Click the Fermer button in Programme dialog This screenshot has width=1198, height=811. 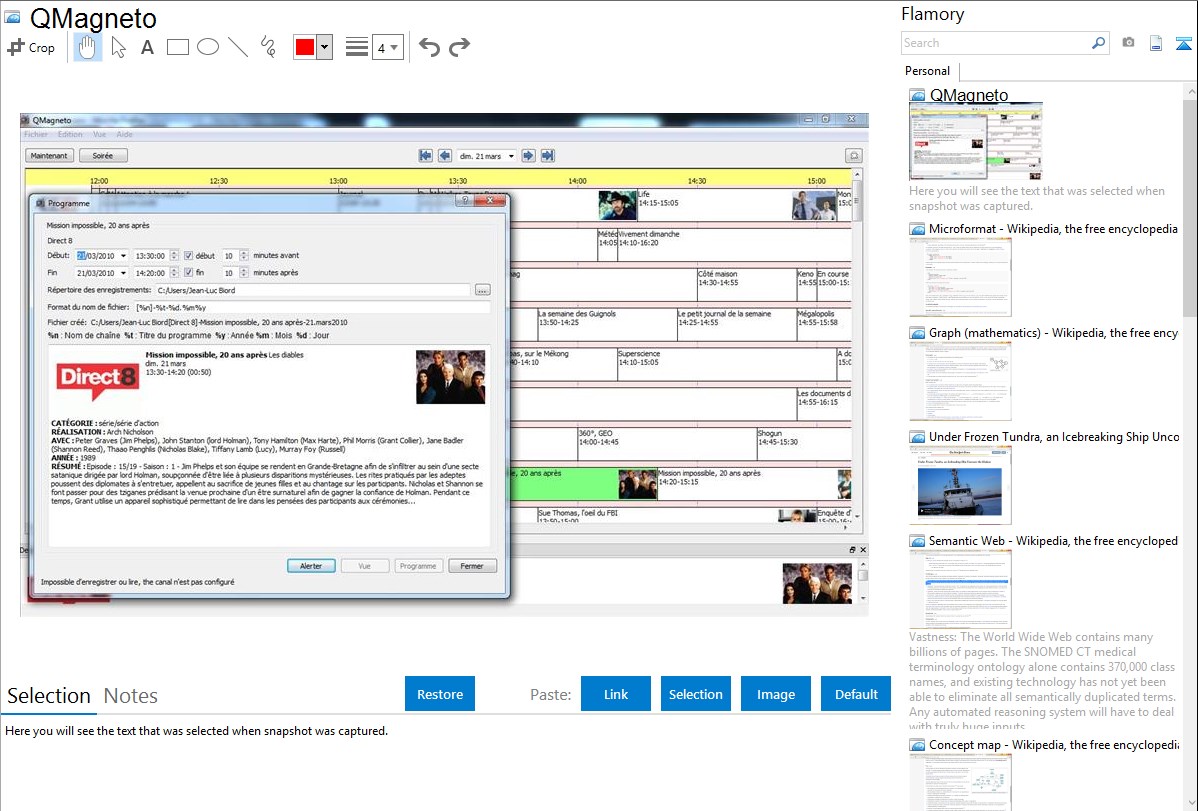click(x=472, y=566)
